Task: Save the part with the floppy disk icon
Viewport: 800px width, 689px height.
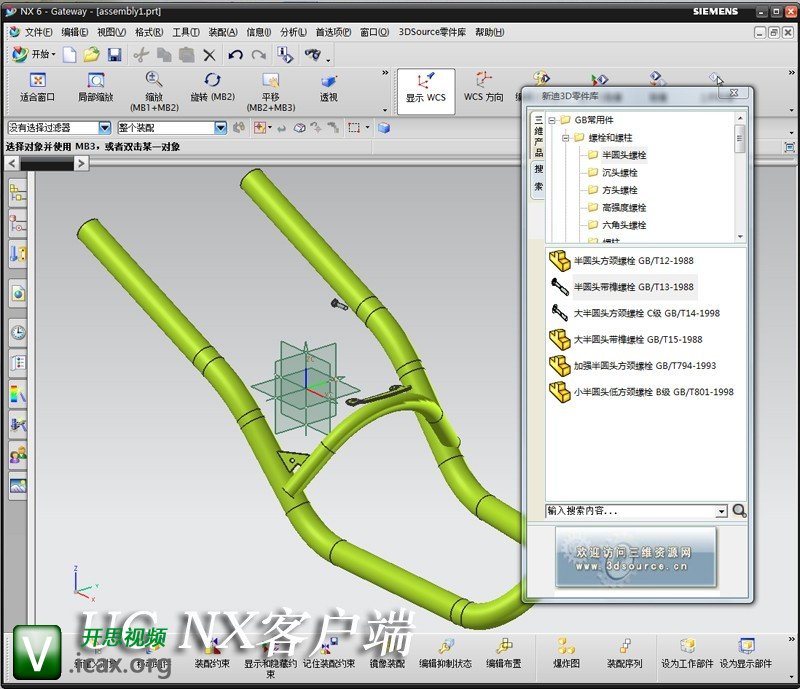Action: point(115,55)
